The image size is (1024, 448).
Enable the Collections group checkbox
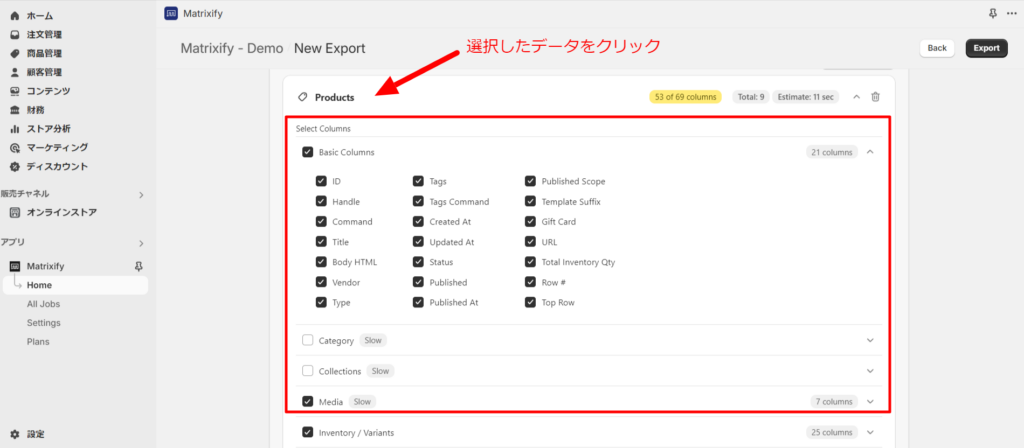click(x=308, y=371)
